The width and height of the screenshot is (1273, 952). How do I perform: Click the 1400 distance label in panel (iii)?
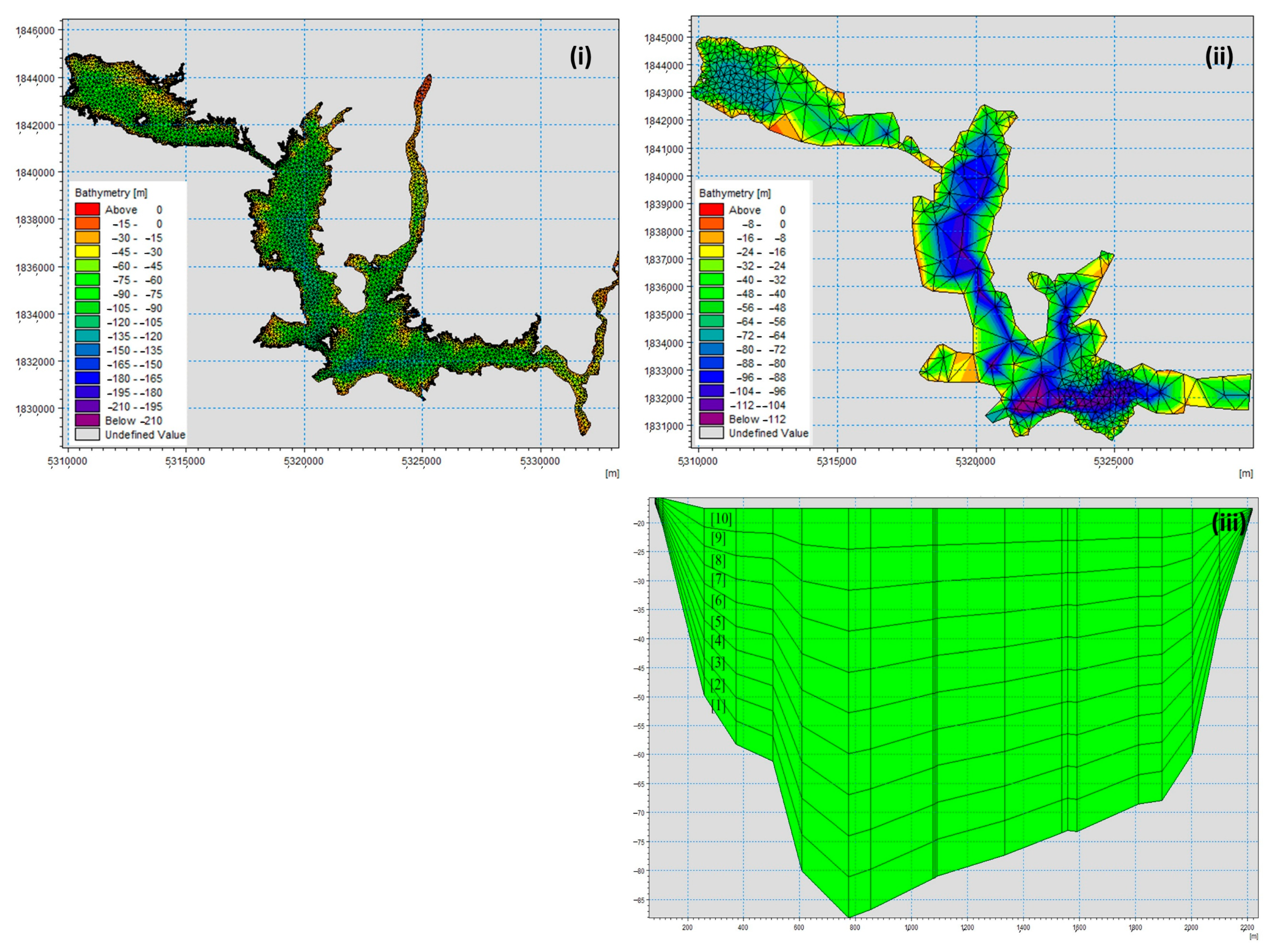pyautogui.click(x=1023, y=928)
